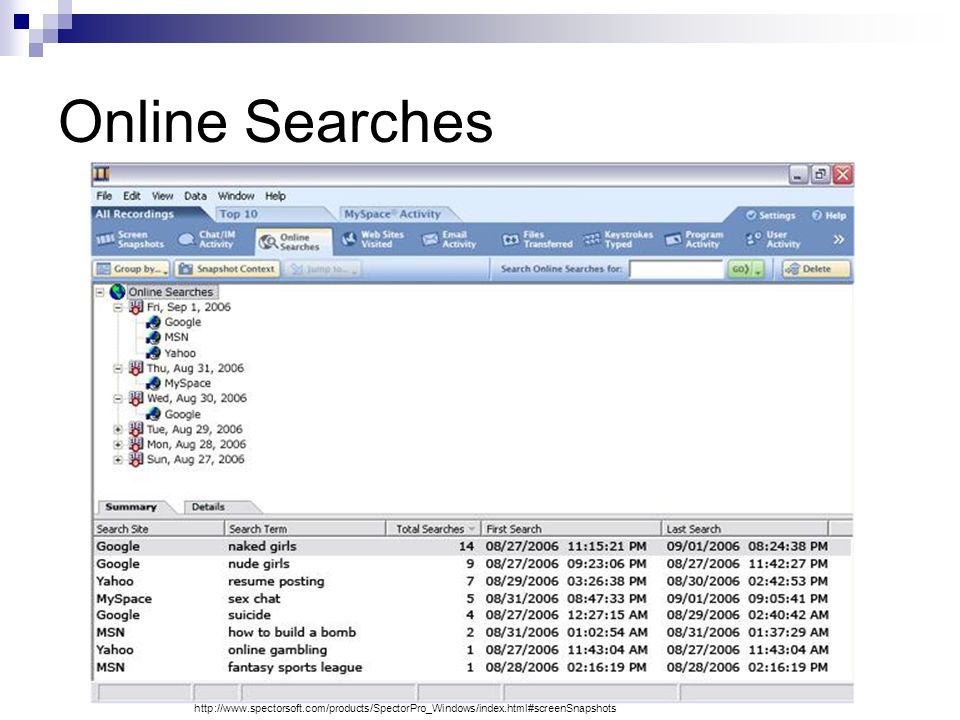Open the Help menu
This screenshot has width=960, height=720.
pyautogui.click(x=276, y=196)
